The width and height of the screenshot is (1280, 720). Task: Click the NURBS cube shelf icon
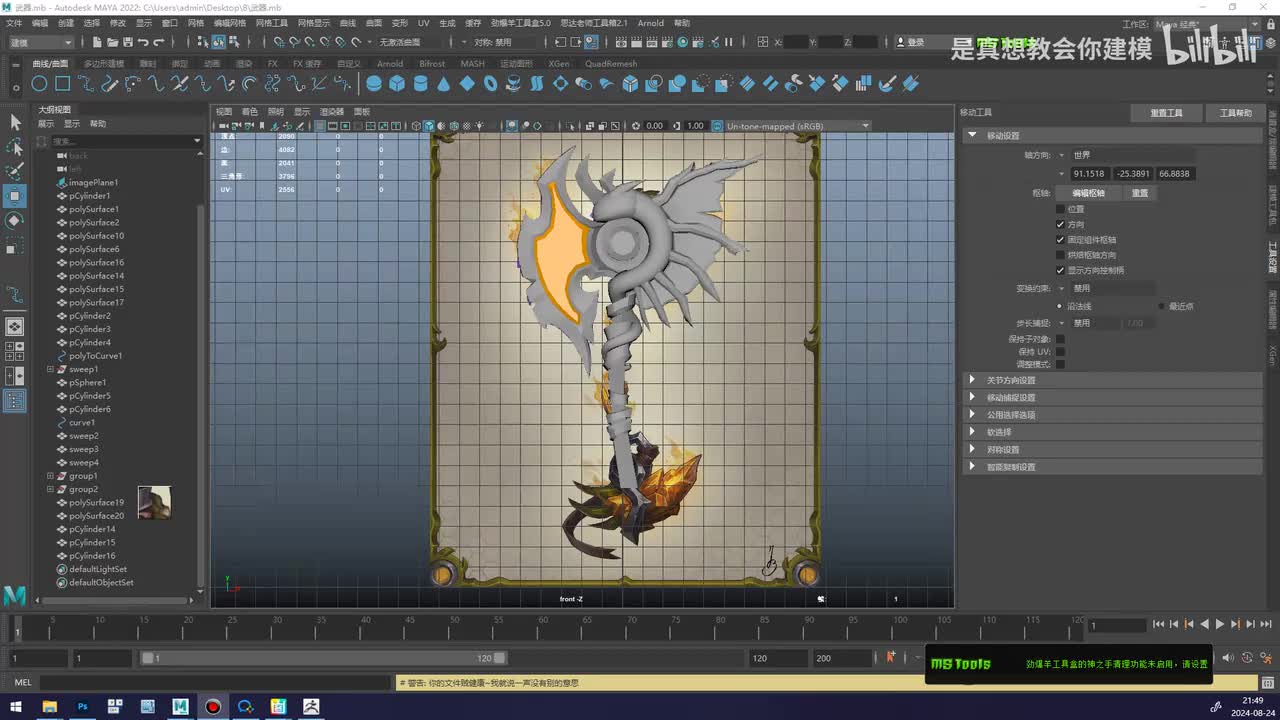coord(397,84)
